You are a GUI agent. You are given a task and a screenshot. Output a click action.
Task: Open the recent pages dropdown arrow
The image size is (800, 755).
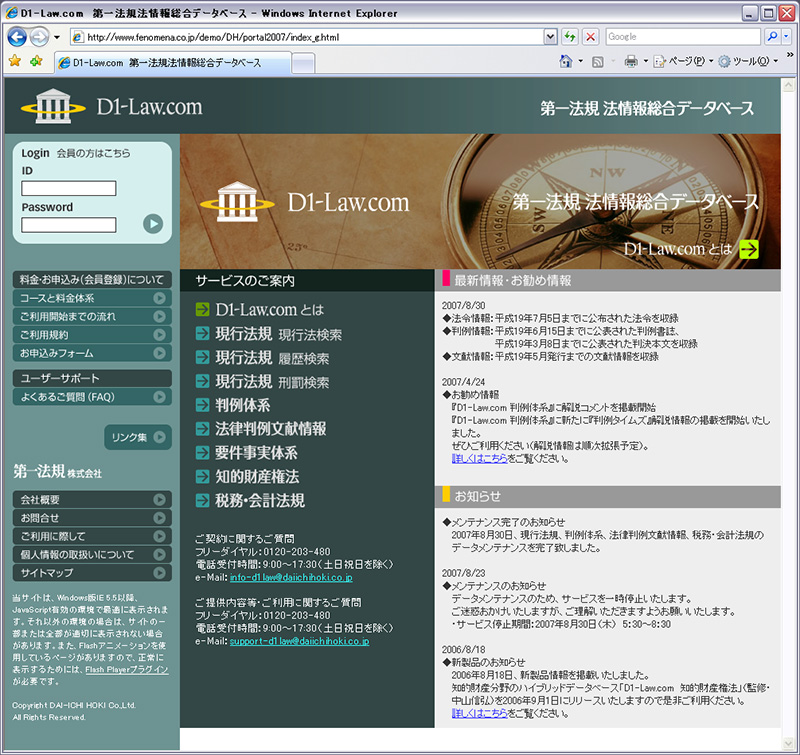[57, 37]
